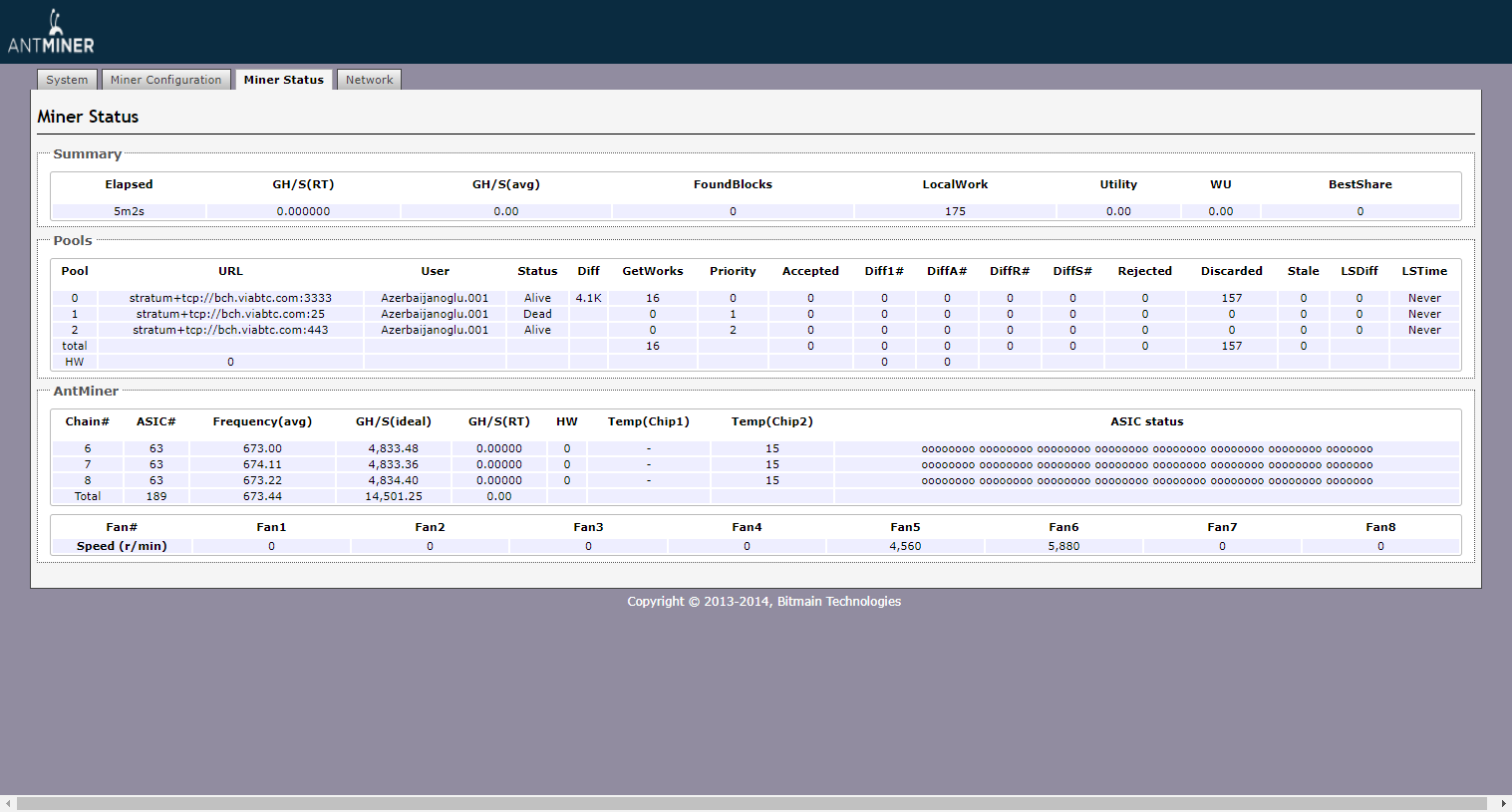Click the Miner Status page heading
1512x812 pixels.
pyautogui.click(x=88, y=117)
